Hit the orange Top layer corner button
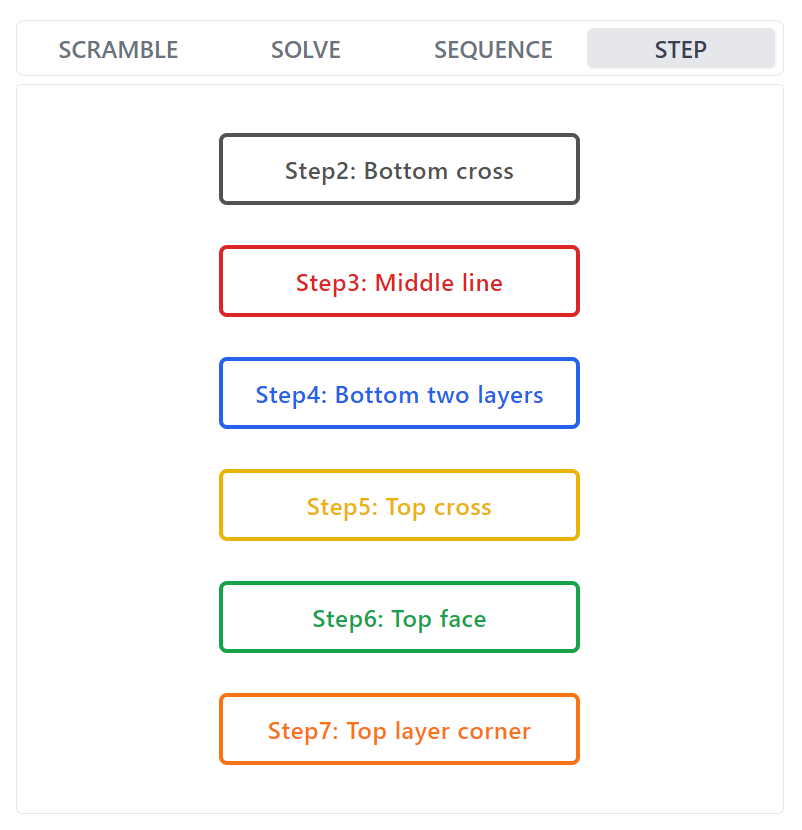Viewport: 802px width, 830px height. point(399,730)
